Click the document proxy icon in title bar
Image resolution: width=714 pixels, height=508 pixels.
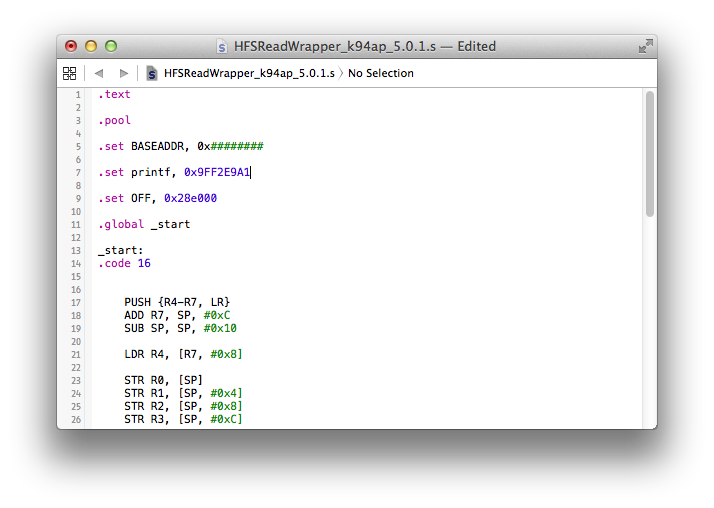[x=222, y=46]
